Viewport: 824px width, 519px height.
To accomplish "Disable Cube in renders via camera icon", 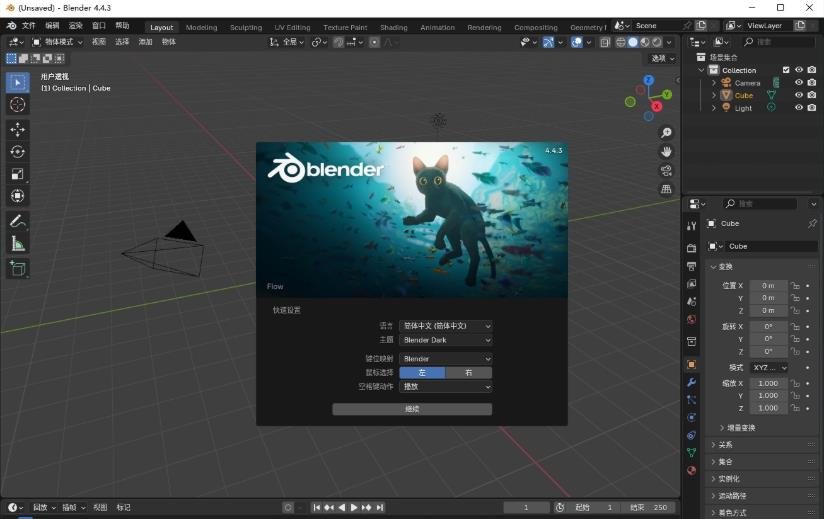I will (x=812, y=95).
